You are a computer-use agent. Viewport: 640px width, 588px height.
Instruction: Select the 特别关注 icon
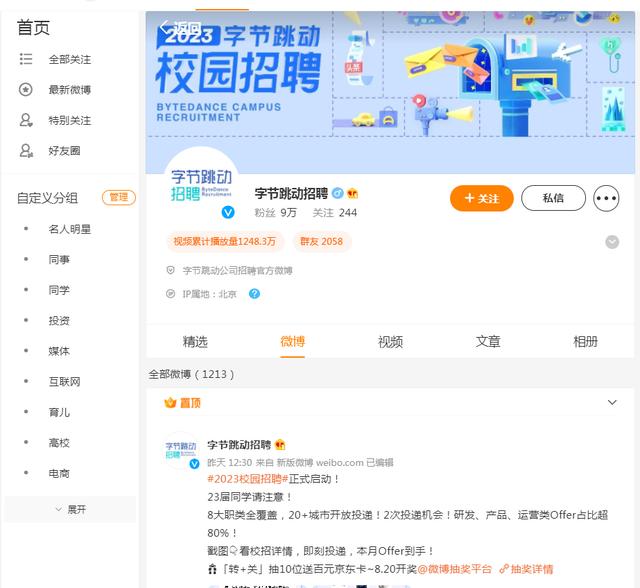point(26,120)
